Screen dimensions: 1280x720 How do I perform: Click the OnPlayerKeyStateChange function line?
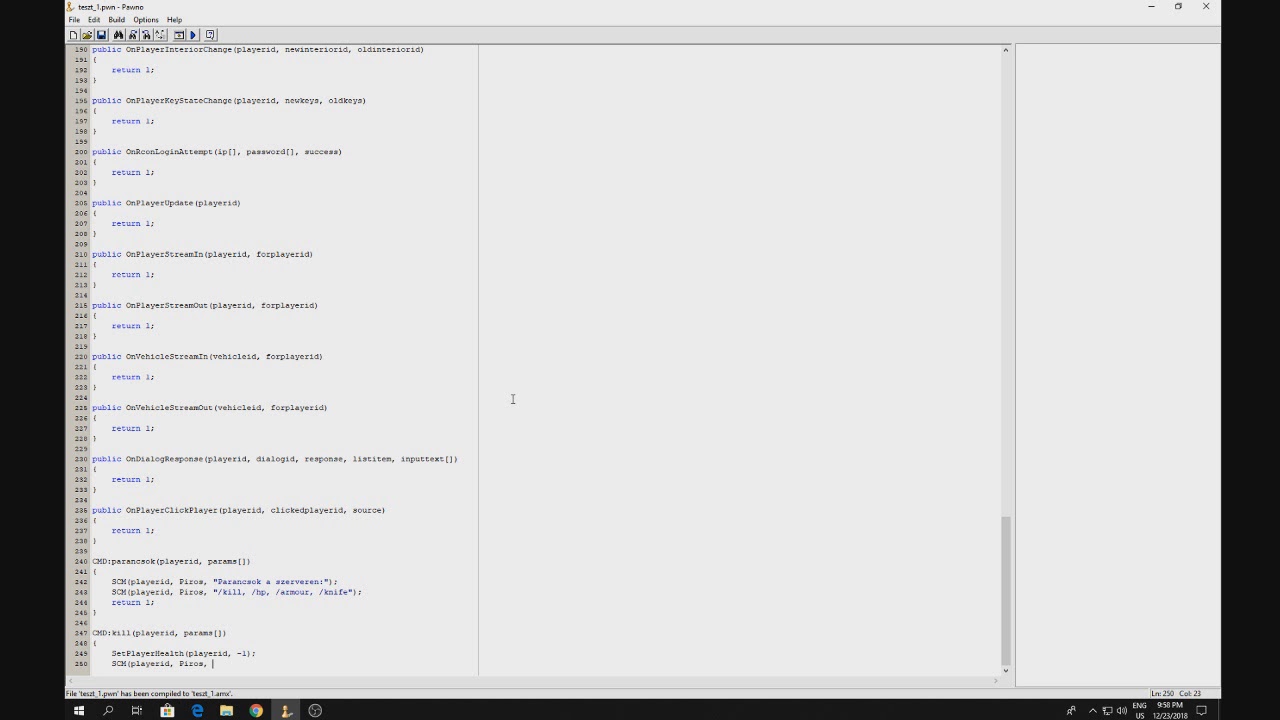229,100
